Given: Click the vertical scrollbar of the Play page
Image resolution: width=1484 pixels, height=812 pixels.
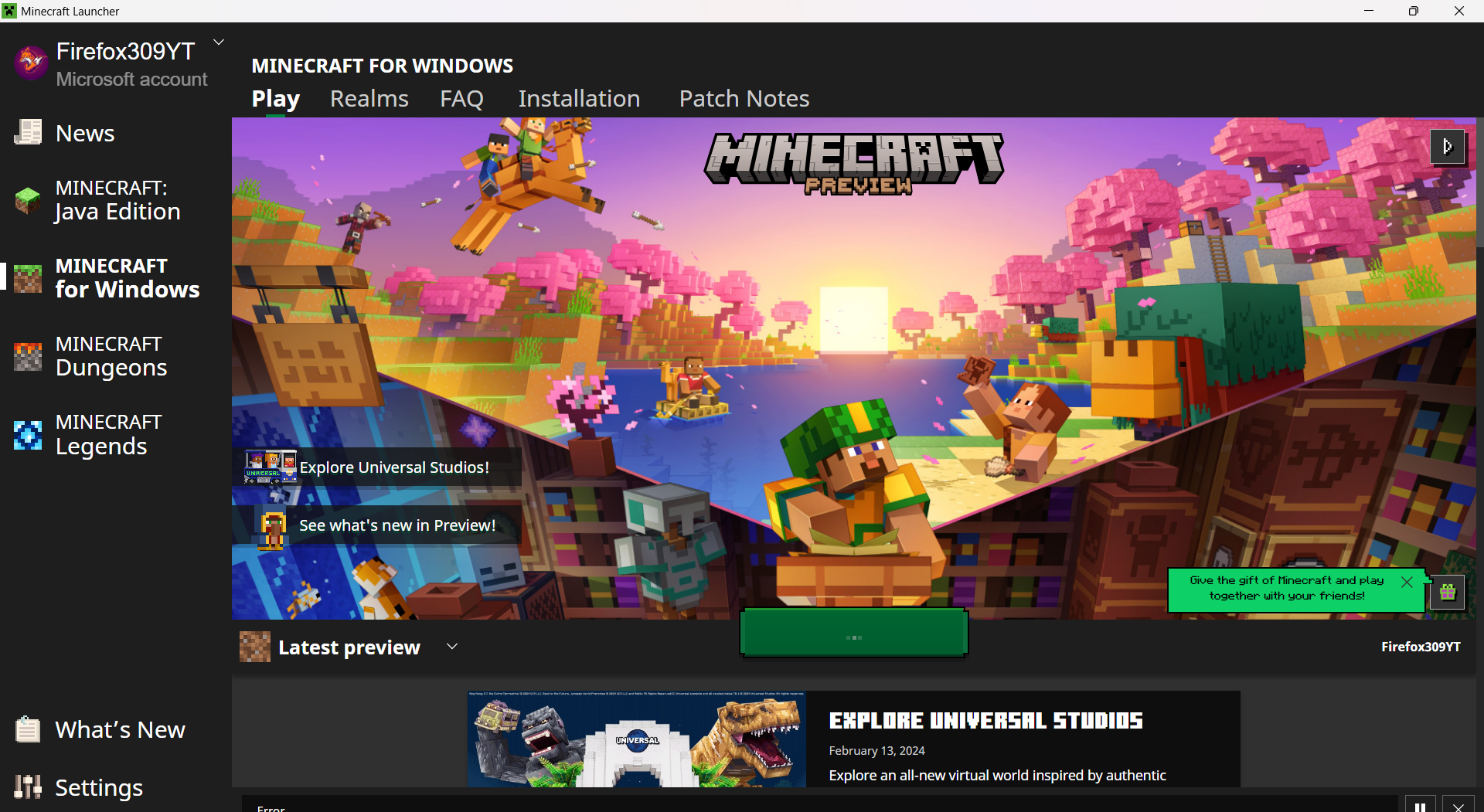Looking at the screenshot, I should (1480, 182).
